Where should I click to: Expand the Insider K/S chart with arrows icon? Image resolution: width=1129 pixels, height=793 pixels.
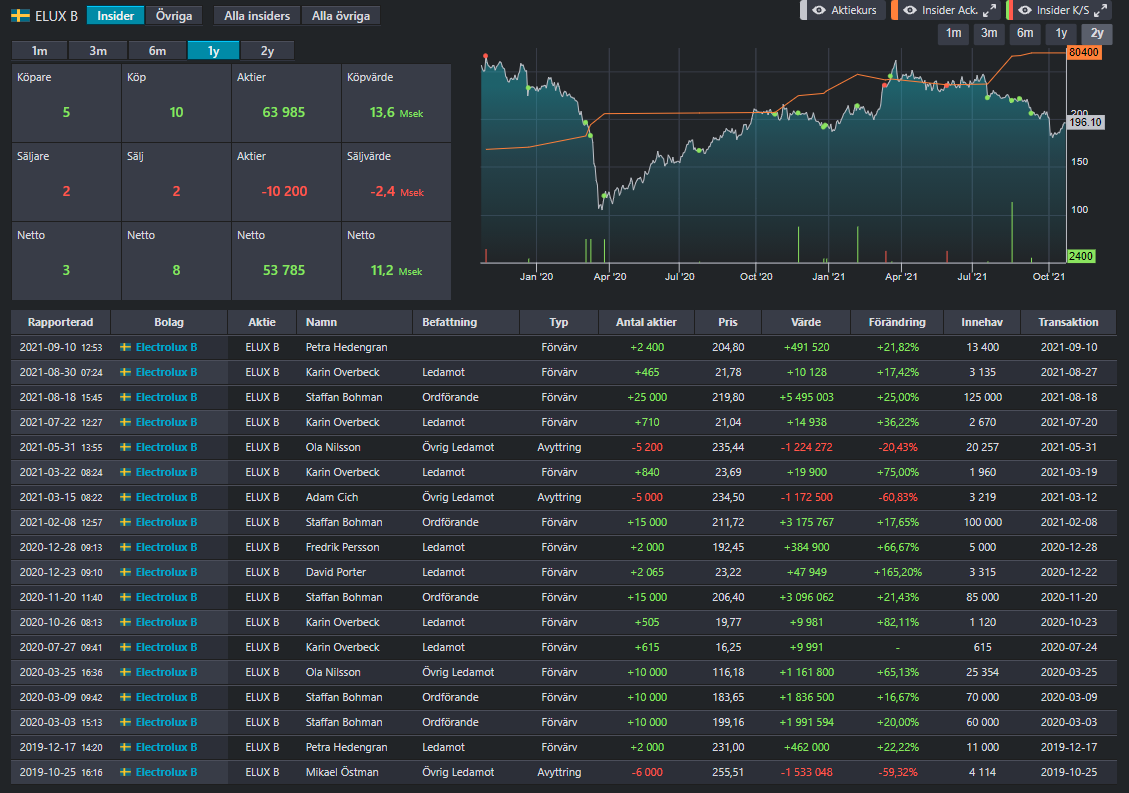pos(1100,10)
